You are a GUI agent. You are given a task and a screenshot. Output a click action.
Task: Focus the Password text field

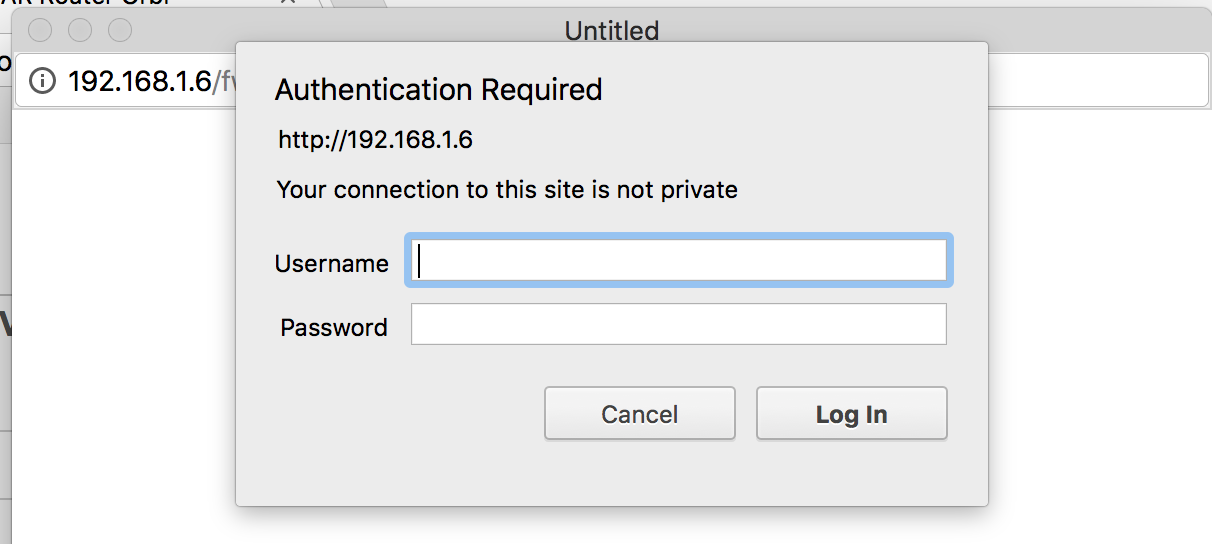pyautogui.click(x=678, y=325)
